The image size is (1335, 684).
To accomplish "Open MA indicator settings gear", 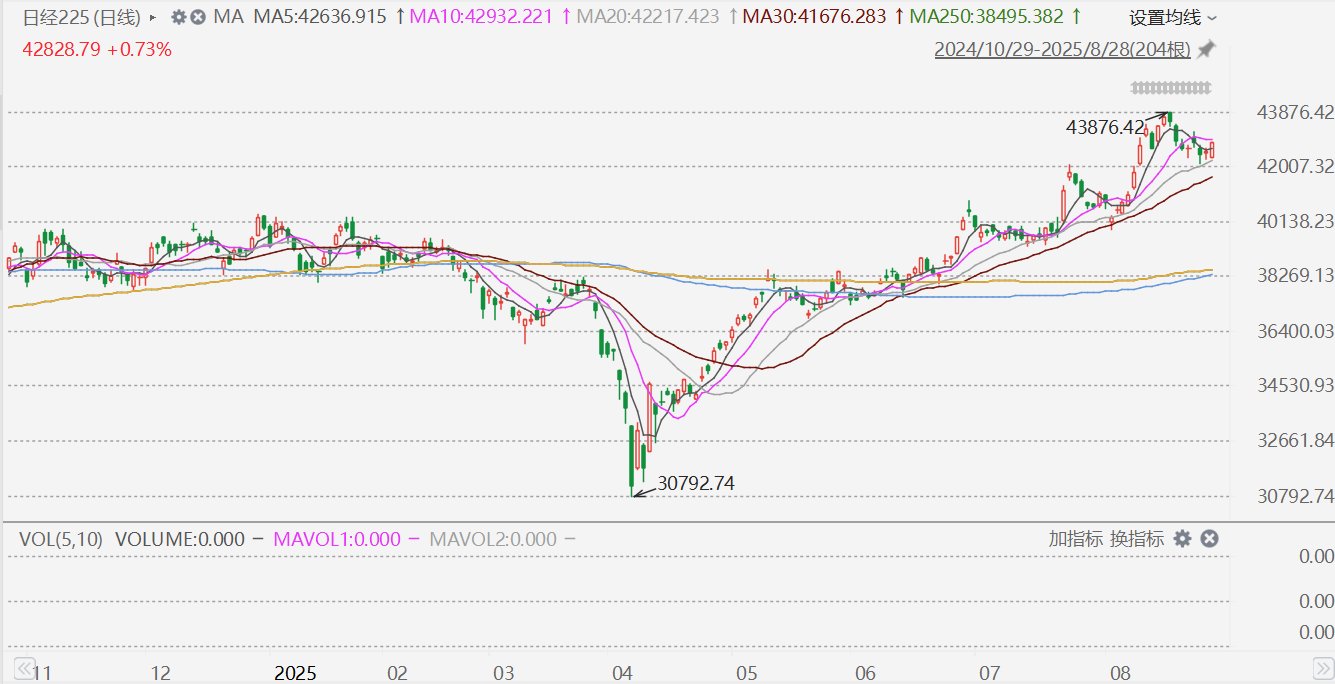I will 178,17.
